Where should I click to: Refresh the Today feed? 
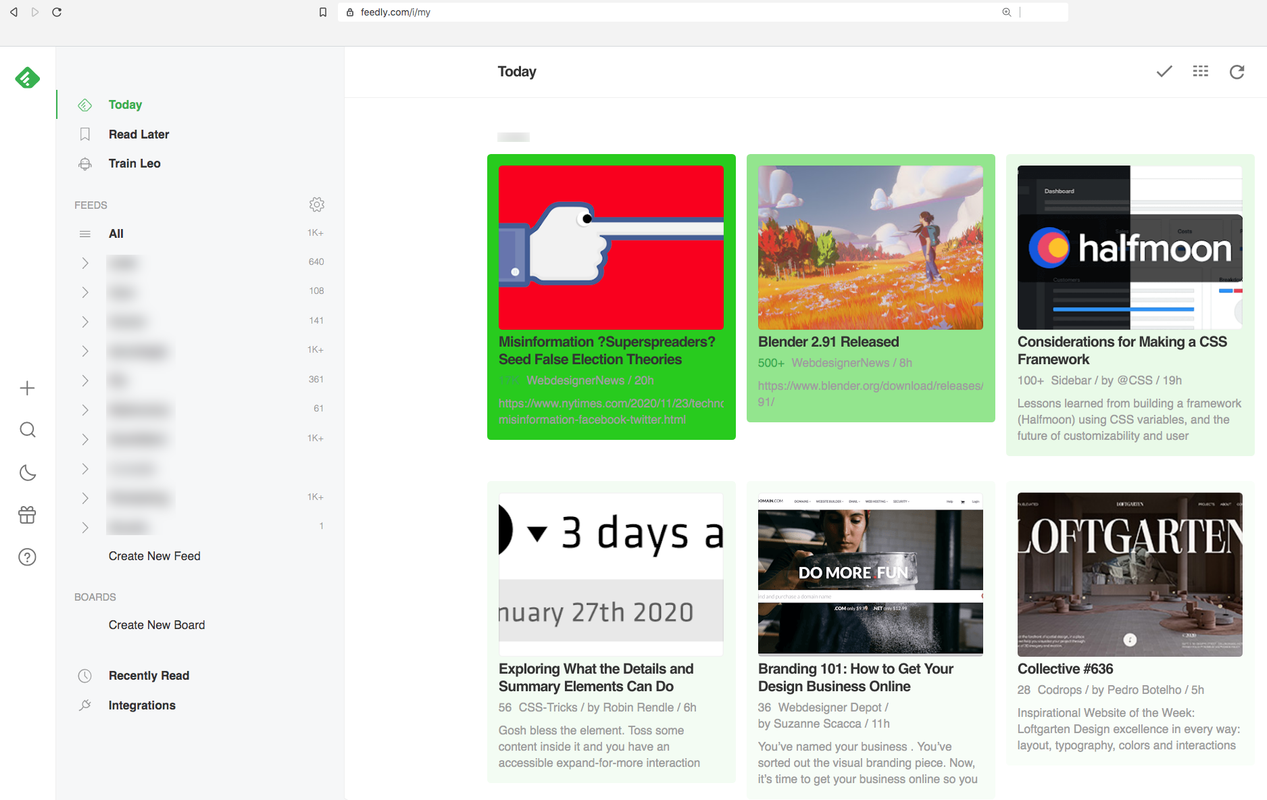pos(1237,72)
